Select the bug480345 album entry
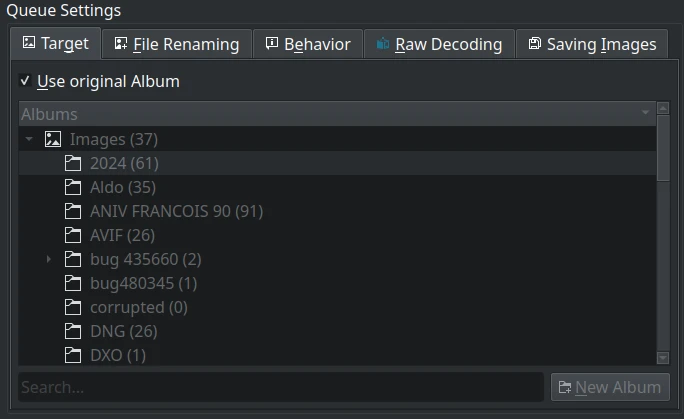This screenshot has height=419, width=684. [143, 283]
